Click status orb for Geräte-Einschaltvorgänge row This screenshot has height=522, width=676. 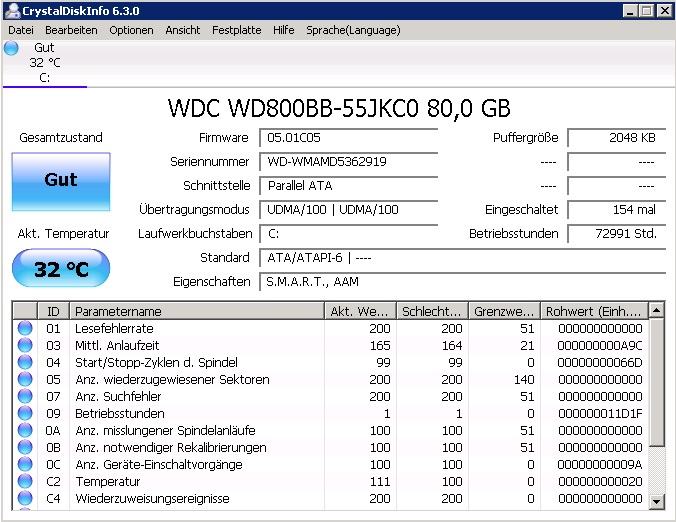click(x=25, y=464)
